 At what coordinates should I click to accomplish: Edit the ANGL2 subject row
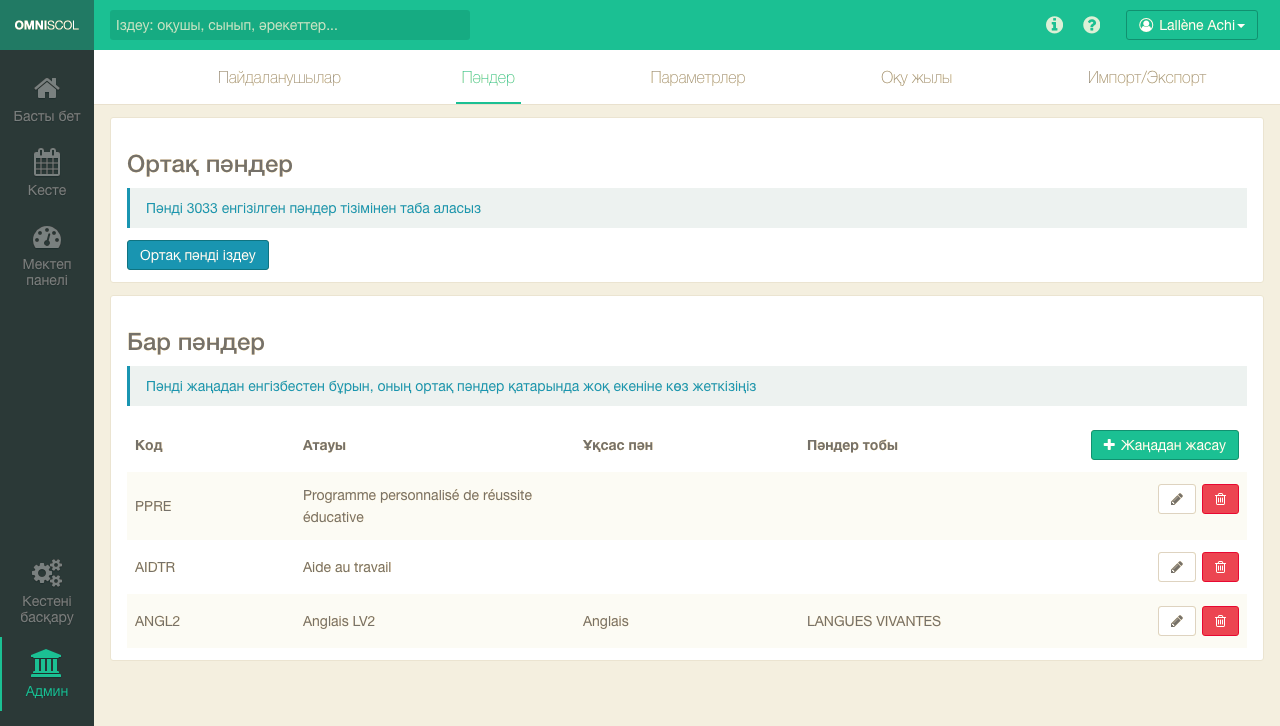[1176, 621]
